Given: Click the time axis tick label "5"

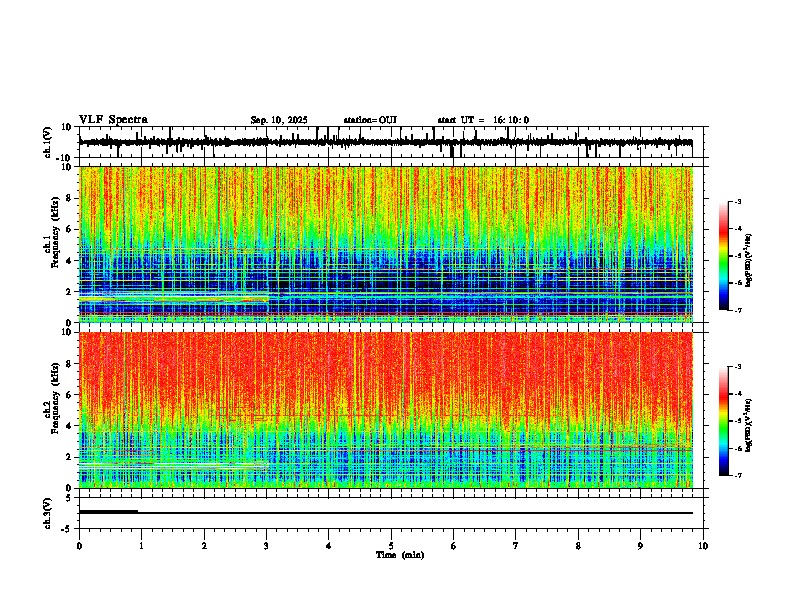Looking at the screenshot, I should tap(391, 546).
